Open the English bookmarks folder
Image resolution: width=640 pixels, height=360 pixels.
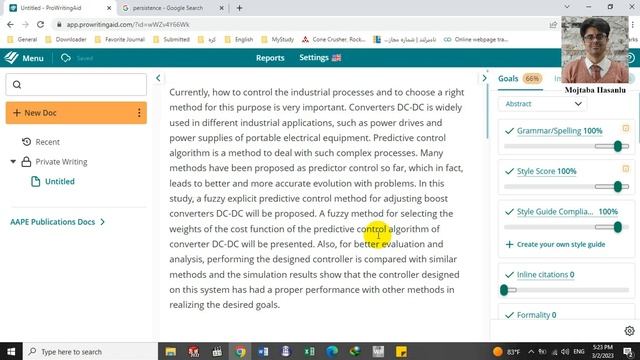[239, 40]
